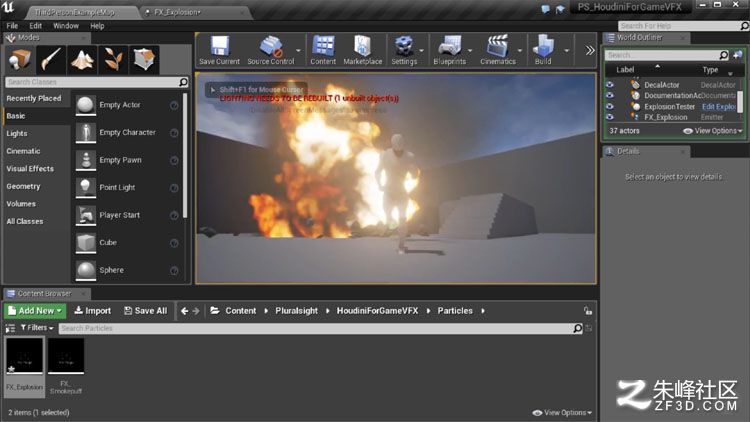Screen dimensions: 750x422
Task: Toggle the sources panel icon
Action: pos(10,328)
